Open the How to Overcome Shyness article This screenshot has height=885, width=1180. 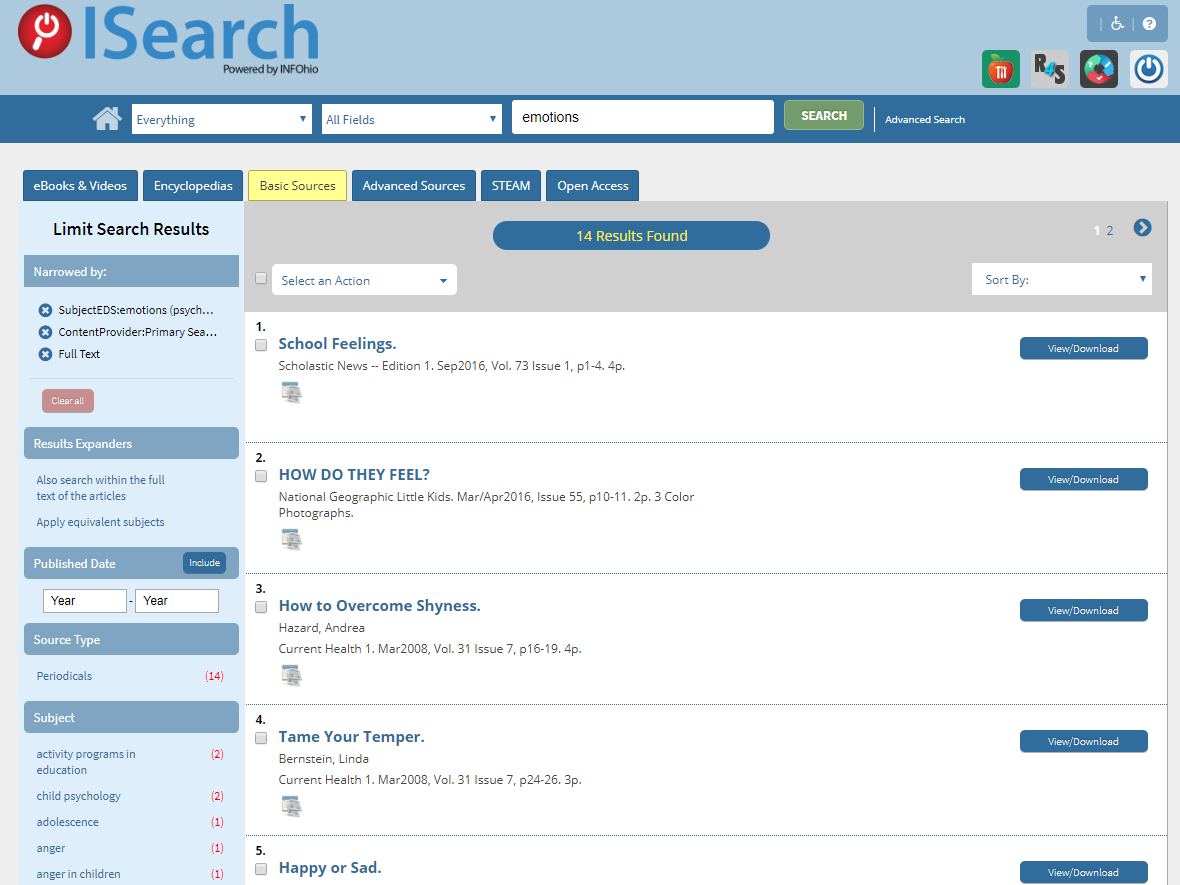coord(379,606)
